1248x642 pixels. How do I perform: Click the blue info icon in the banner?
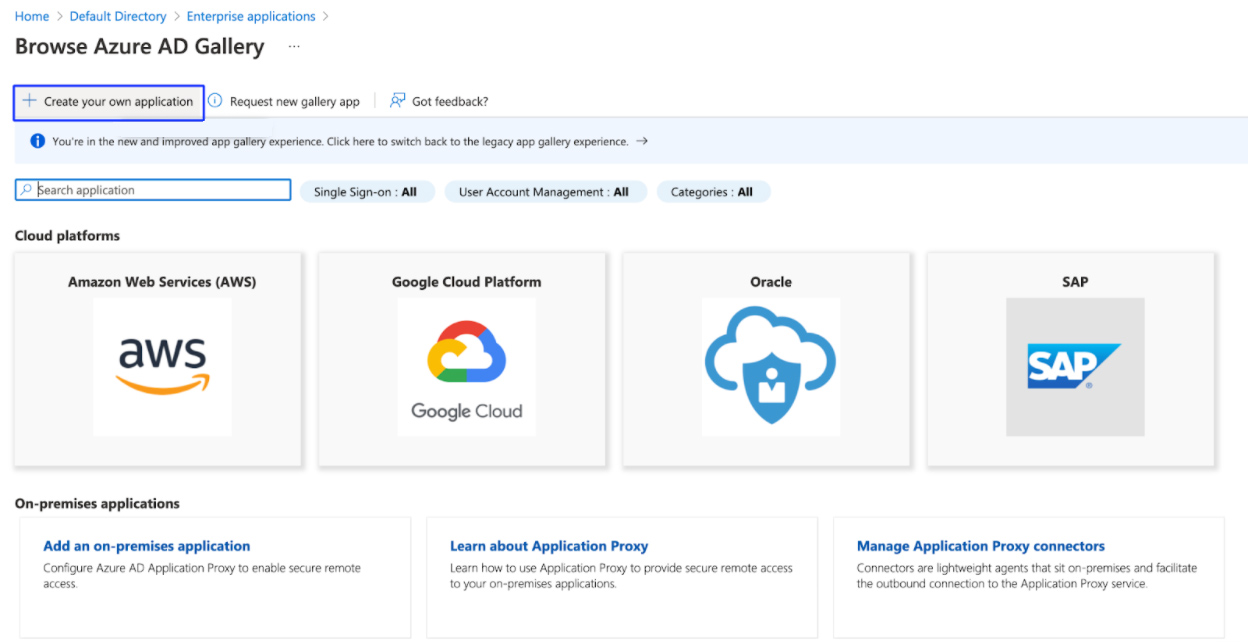(38, 141)
